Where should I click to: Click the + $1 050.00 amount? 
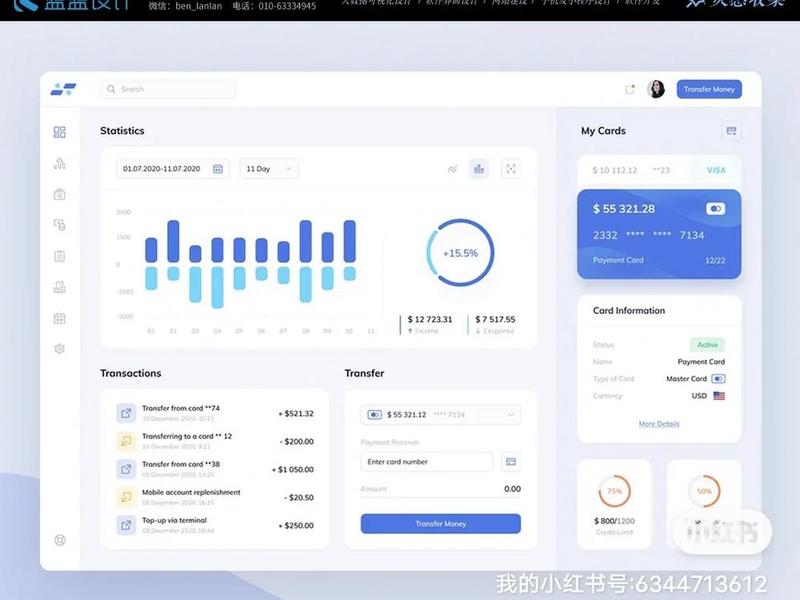click(x=293, y=469)
